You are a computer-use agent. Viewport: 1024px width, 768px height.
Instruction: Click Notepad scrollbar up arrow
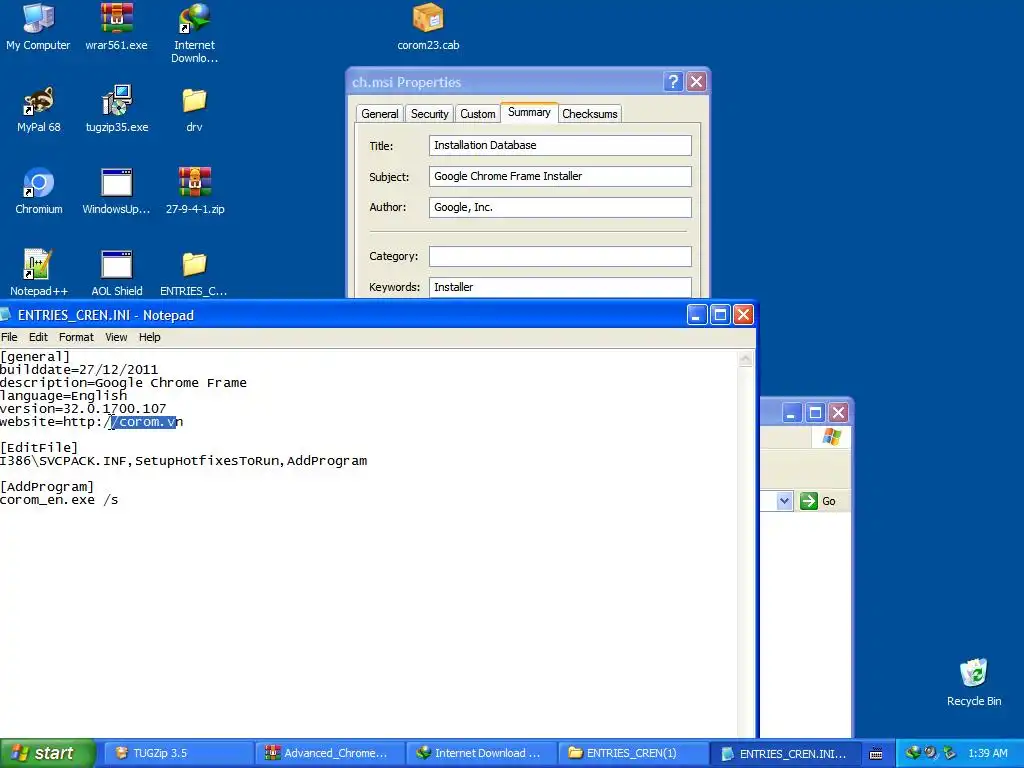coord(745,359)
